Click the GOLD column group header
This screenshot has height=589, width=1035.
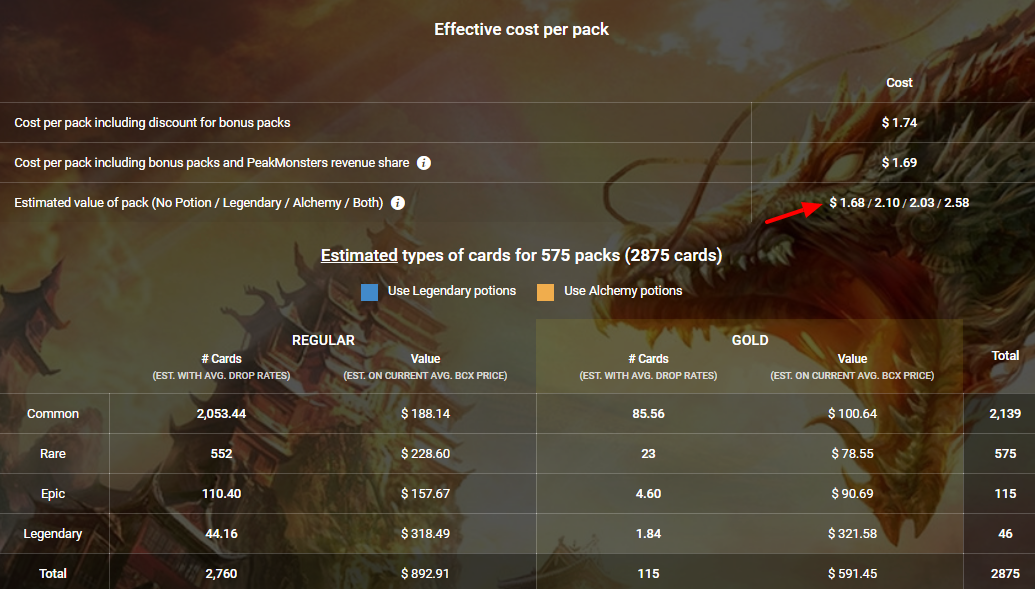click(x=750, y=340)
